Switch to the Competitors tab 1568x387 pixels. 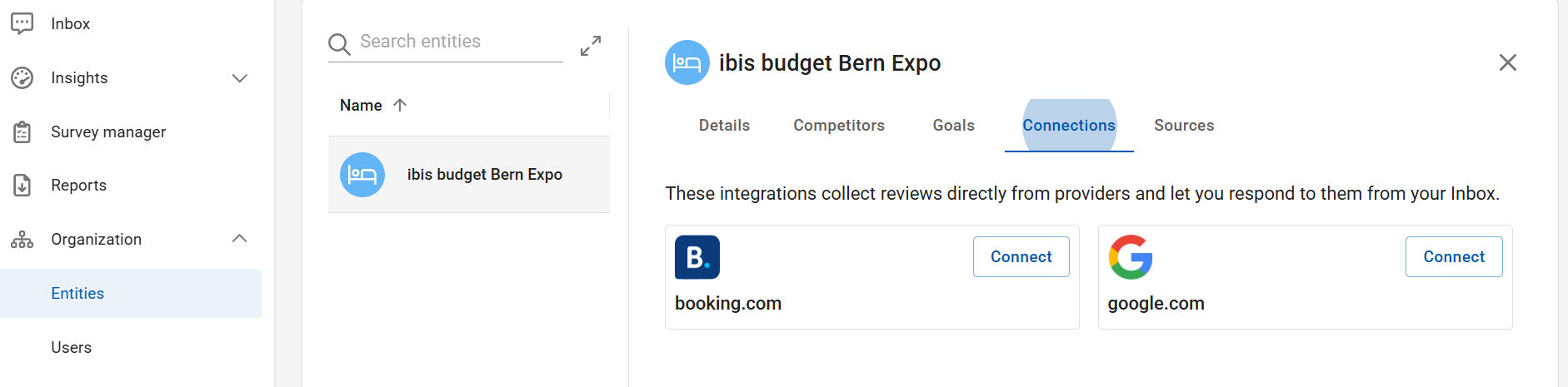tap(839, 125)
